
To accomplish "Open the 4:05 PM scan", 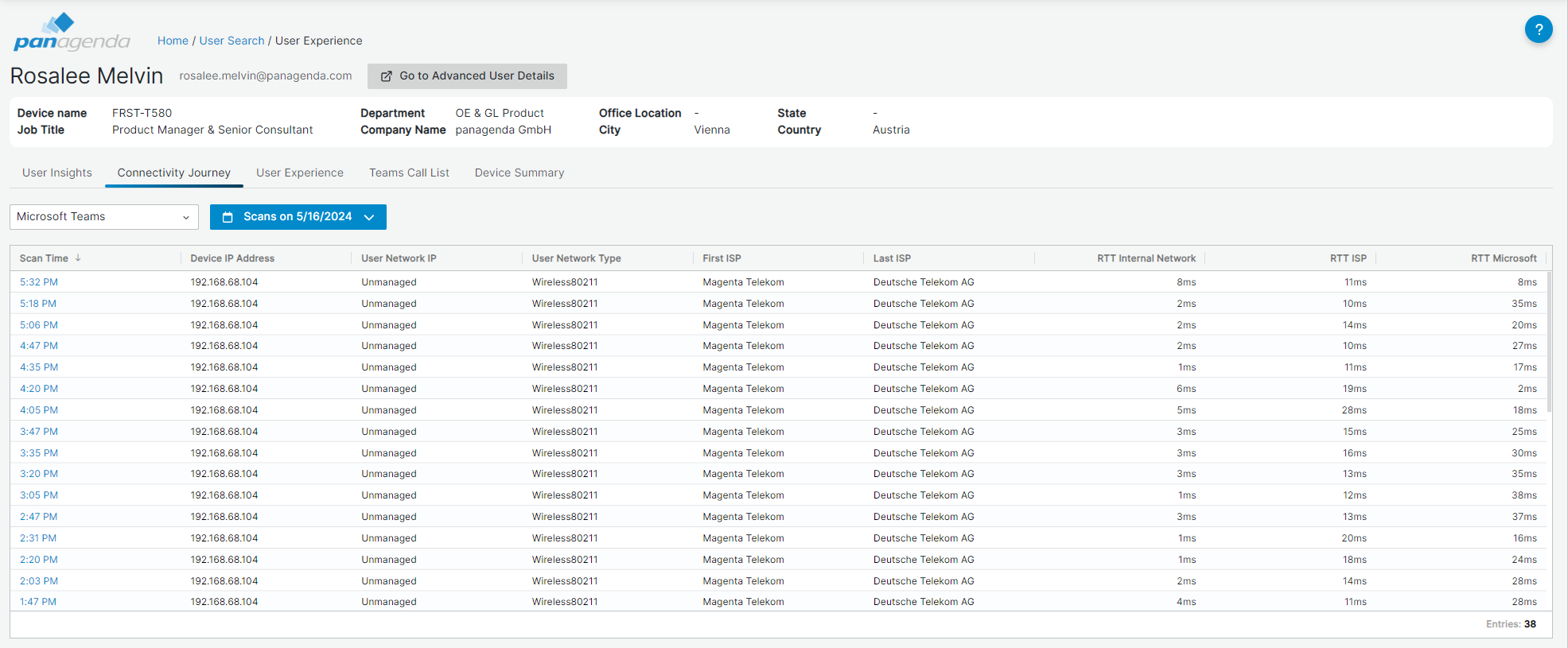I will pyautogui.click(x=39, y=410).
